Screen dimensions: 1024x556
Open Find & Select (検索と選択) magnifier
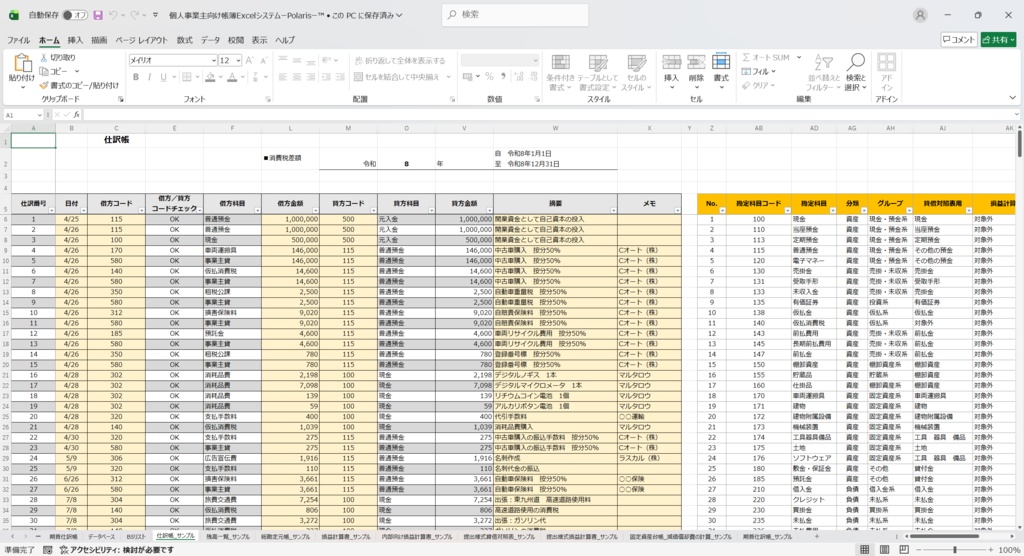tap(856, 73)
